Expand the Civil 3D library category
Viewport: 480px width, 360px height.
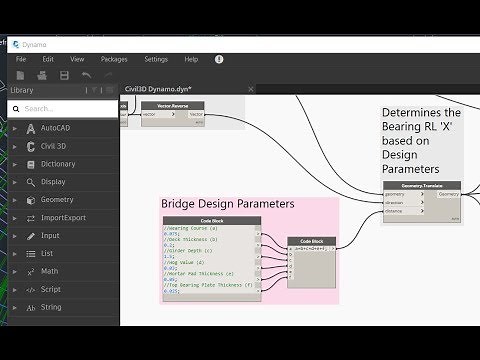(x=14, y=146)
